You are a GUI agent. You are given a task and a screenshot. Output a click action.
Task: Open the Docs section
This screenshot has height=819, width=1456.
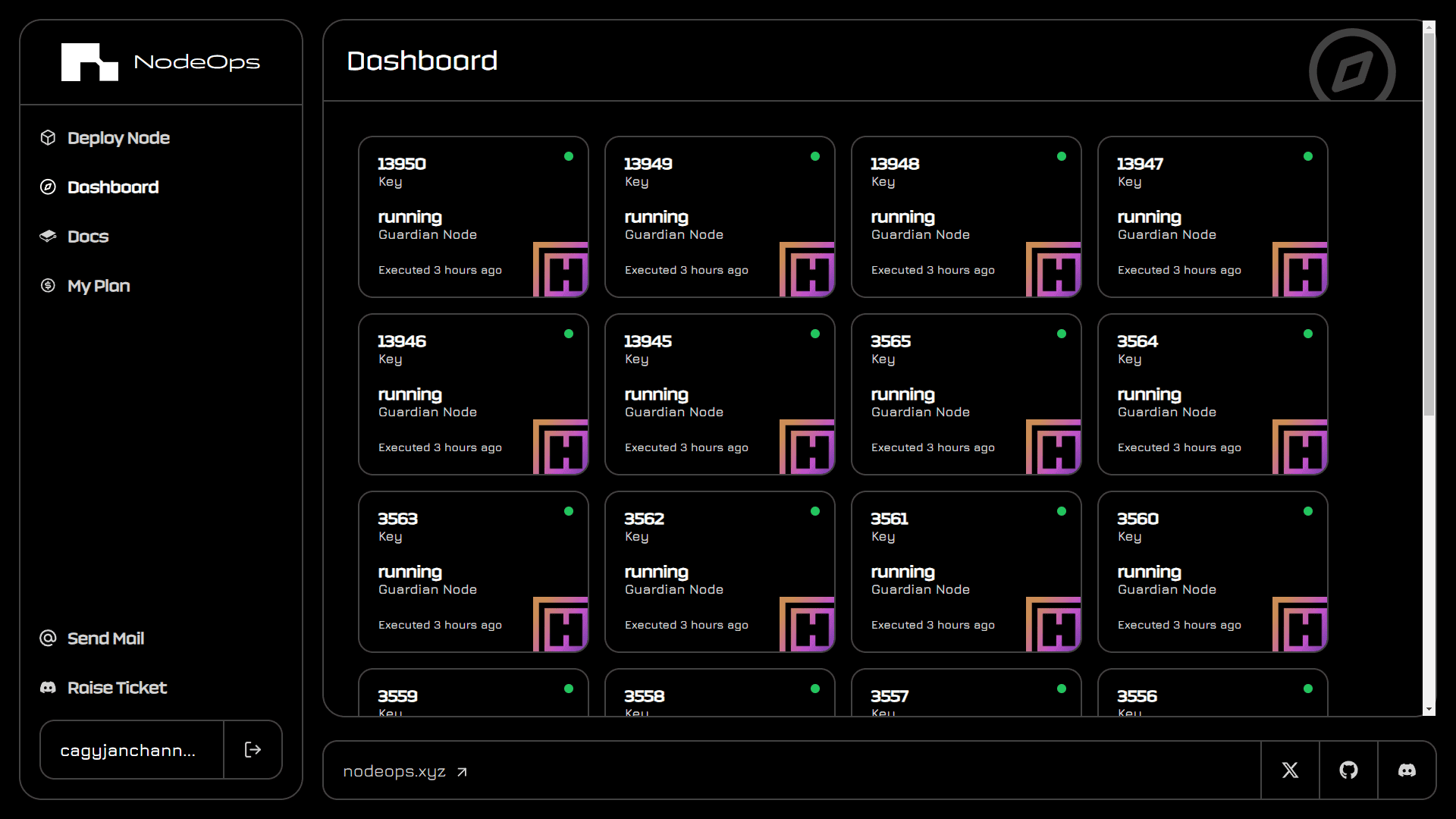click(87, 237)
